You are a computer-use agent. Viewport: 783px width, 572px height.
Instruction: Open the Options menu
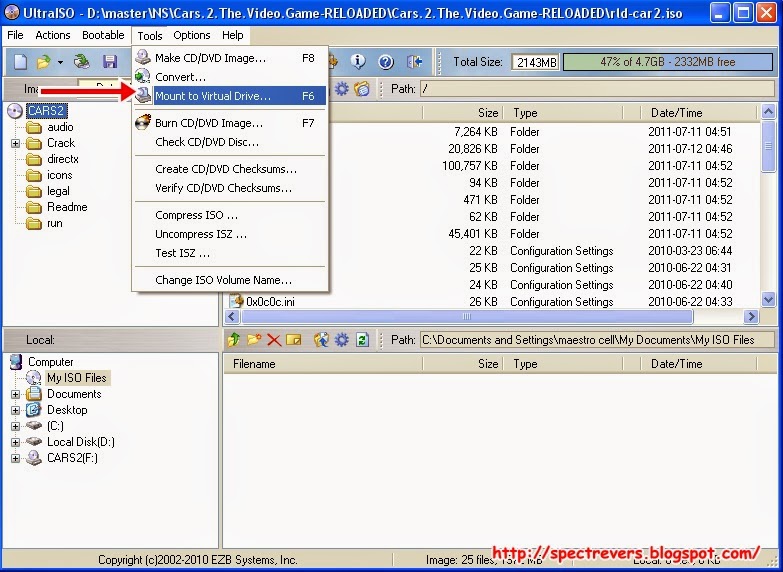pyautogui.click(x=192, y=35)
